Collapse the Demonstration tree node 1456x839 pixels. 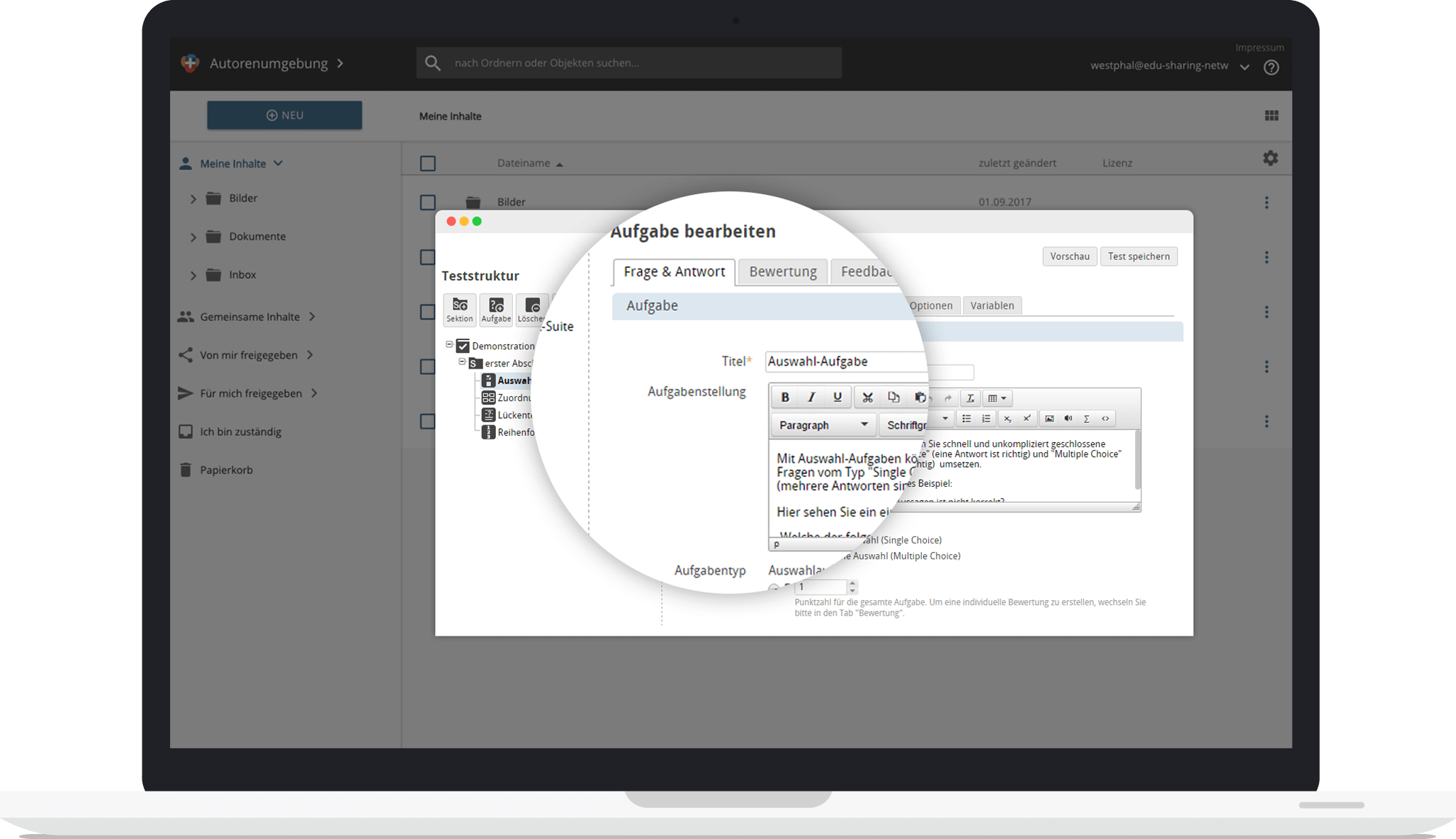[x=449, y=344]
